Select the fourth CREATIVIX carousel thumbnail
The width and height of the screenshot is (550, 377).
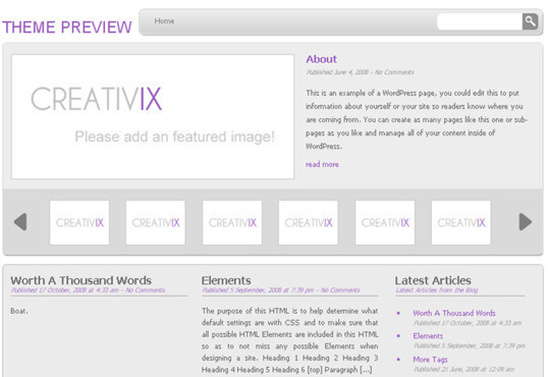pyautogui.click(x=308, y=222)
